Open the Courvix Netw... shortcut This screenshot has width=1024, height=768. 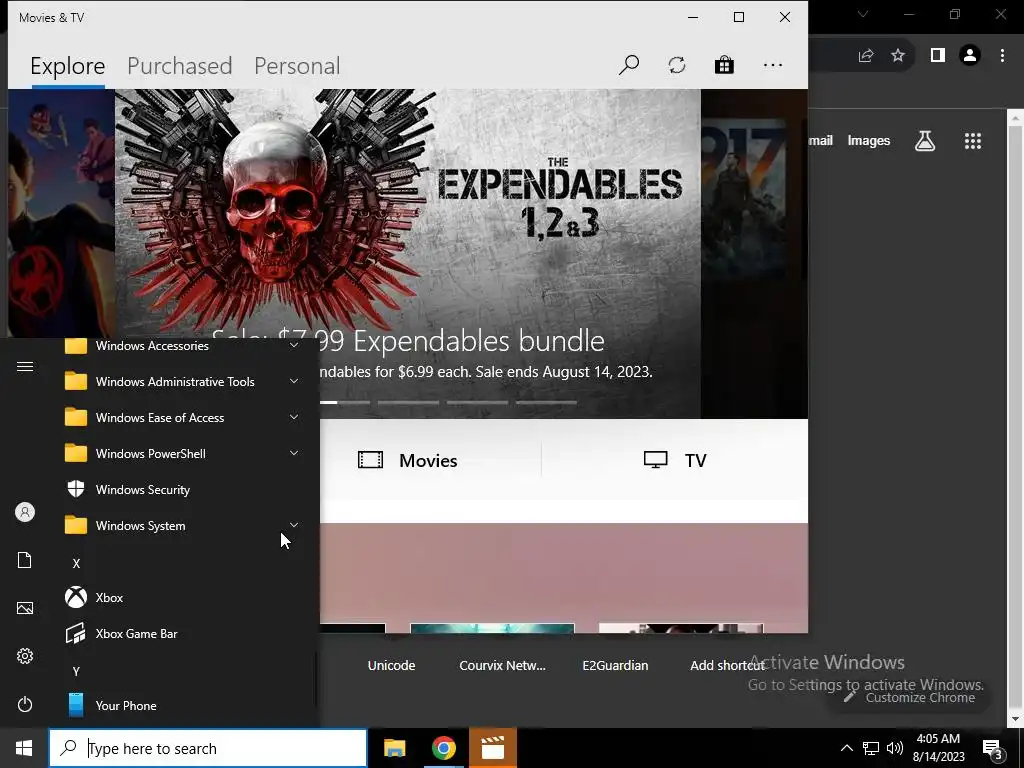click(x=502, y=665)
